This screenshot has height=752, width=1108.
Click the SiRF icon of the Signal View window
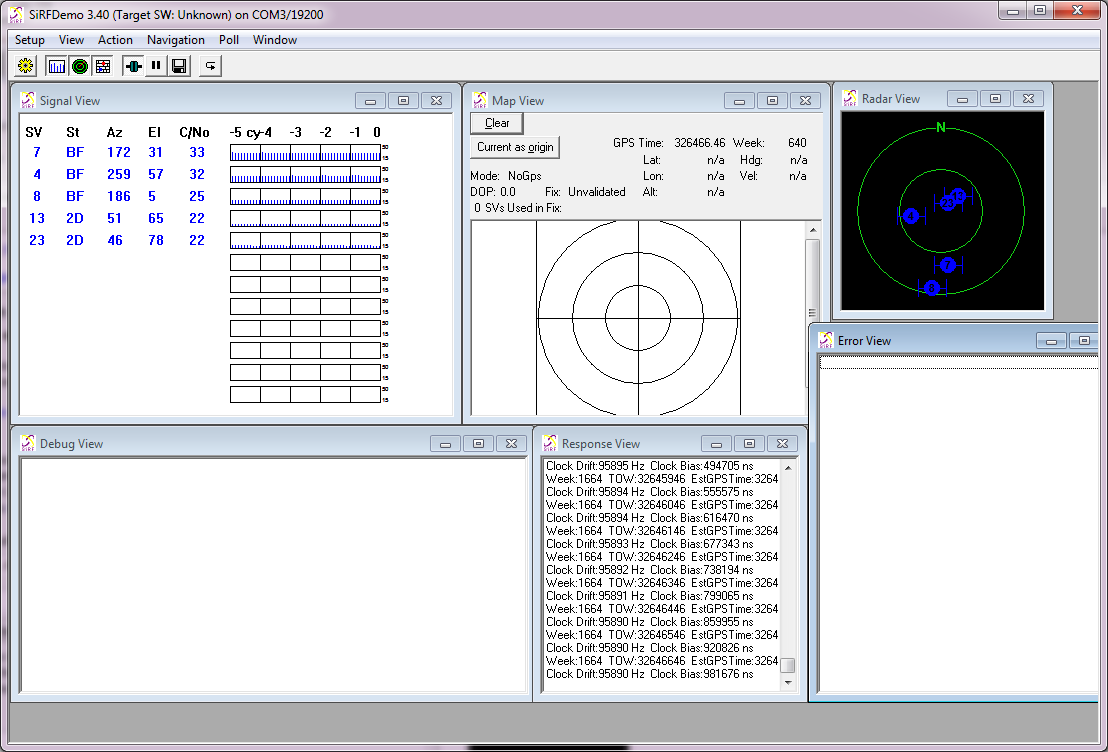(28, 100)
